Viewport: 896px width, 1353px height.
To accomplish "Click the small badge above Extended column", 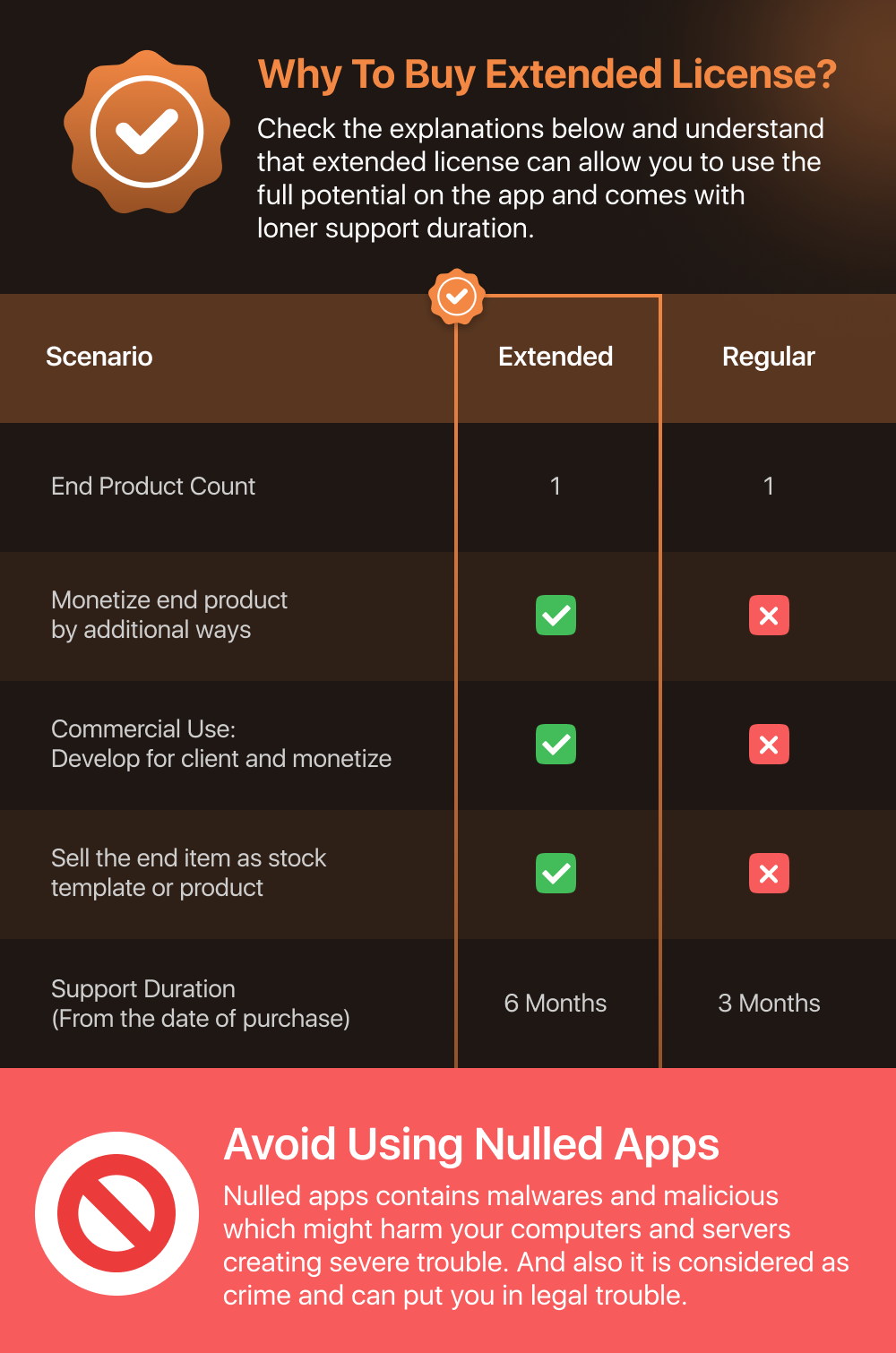I will point(457,296).
